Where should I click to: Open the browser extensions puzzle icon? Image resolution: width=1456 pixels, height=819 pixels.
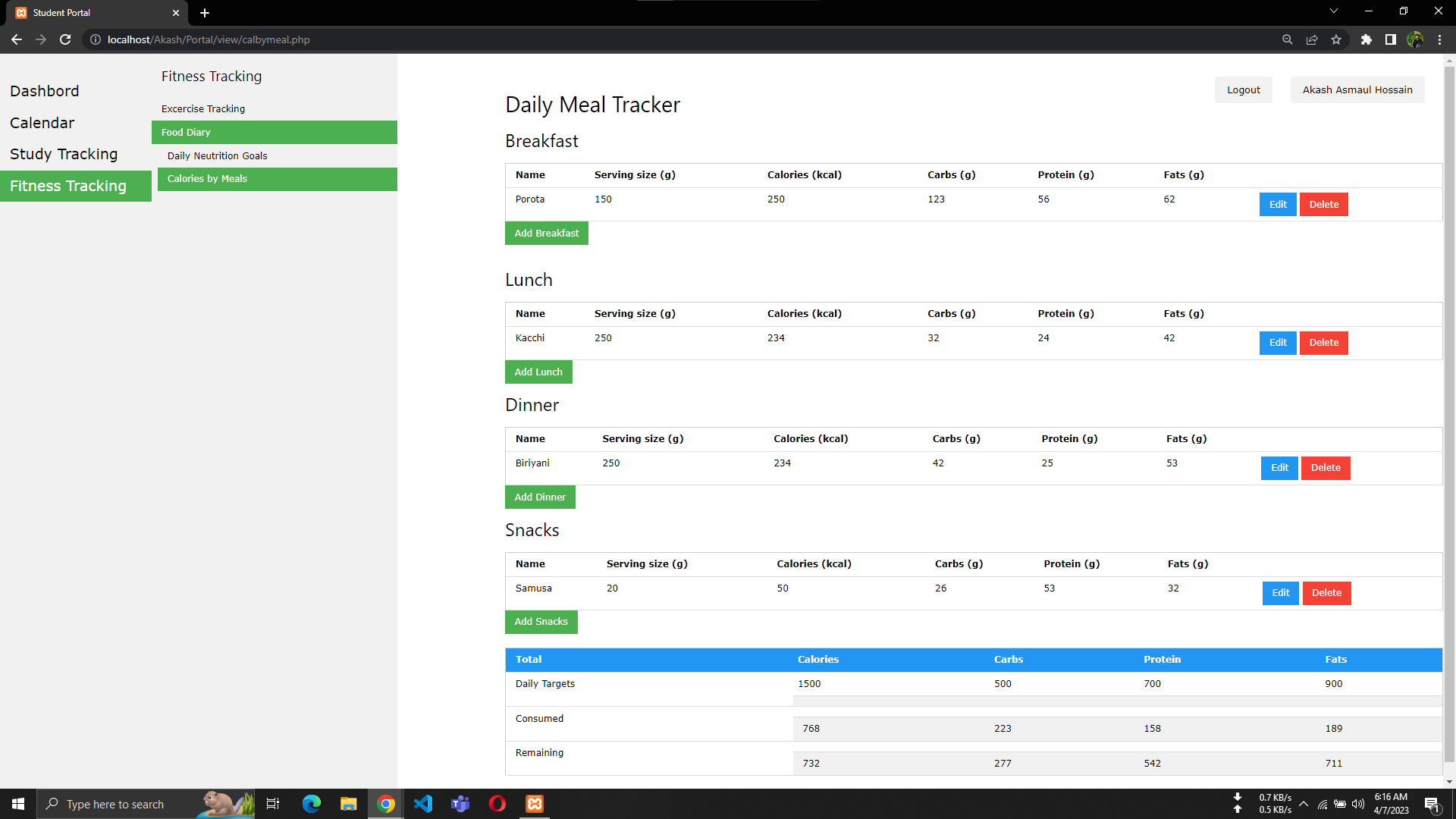click(x=1367, y=39)
